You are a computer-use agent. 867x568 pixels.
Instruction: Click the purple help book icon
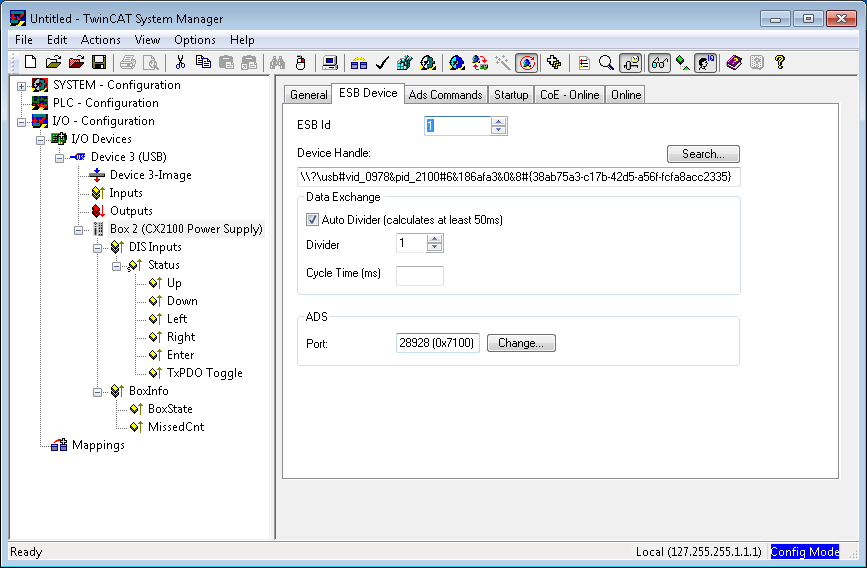point(734,62)
